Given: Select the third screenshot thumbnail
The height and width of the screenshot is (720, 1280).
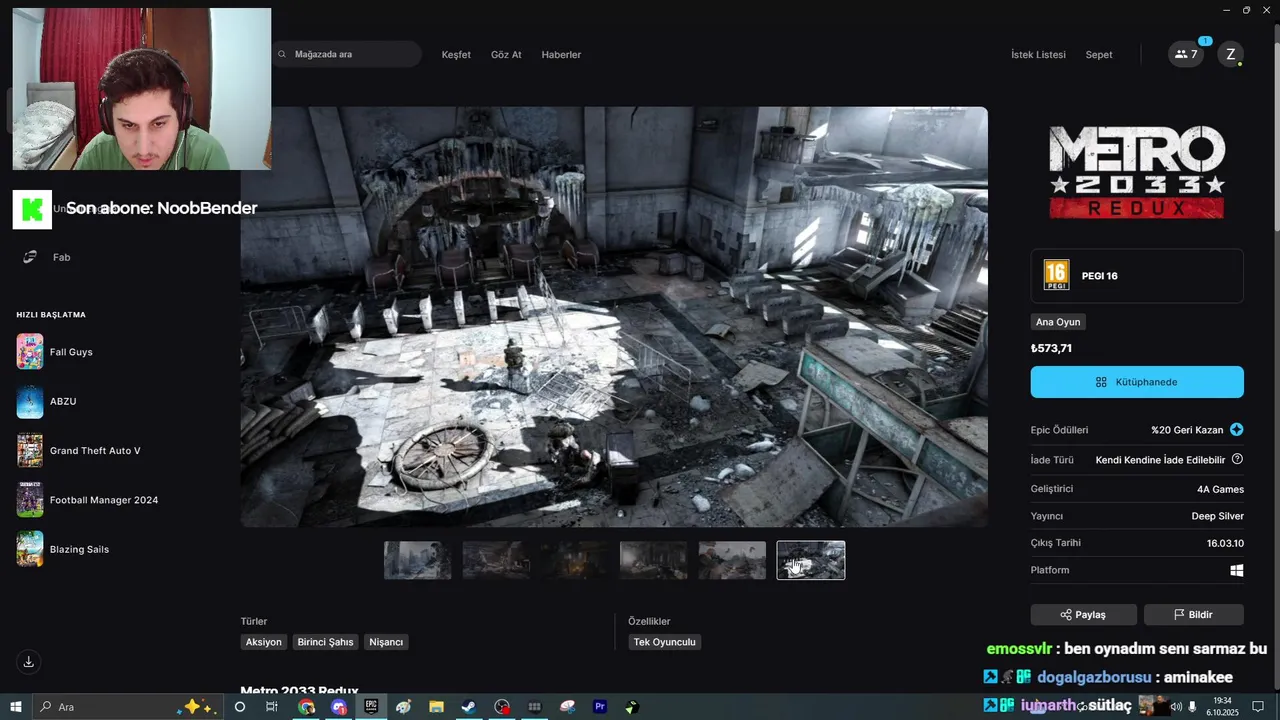Looking at the screenshot, I should tap(575, 560).
